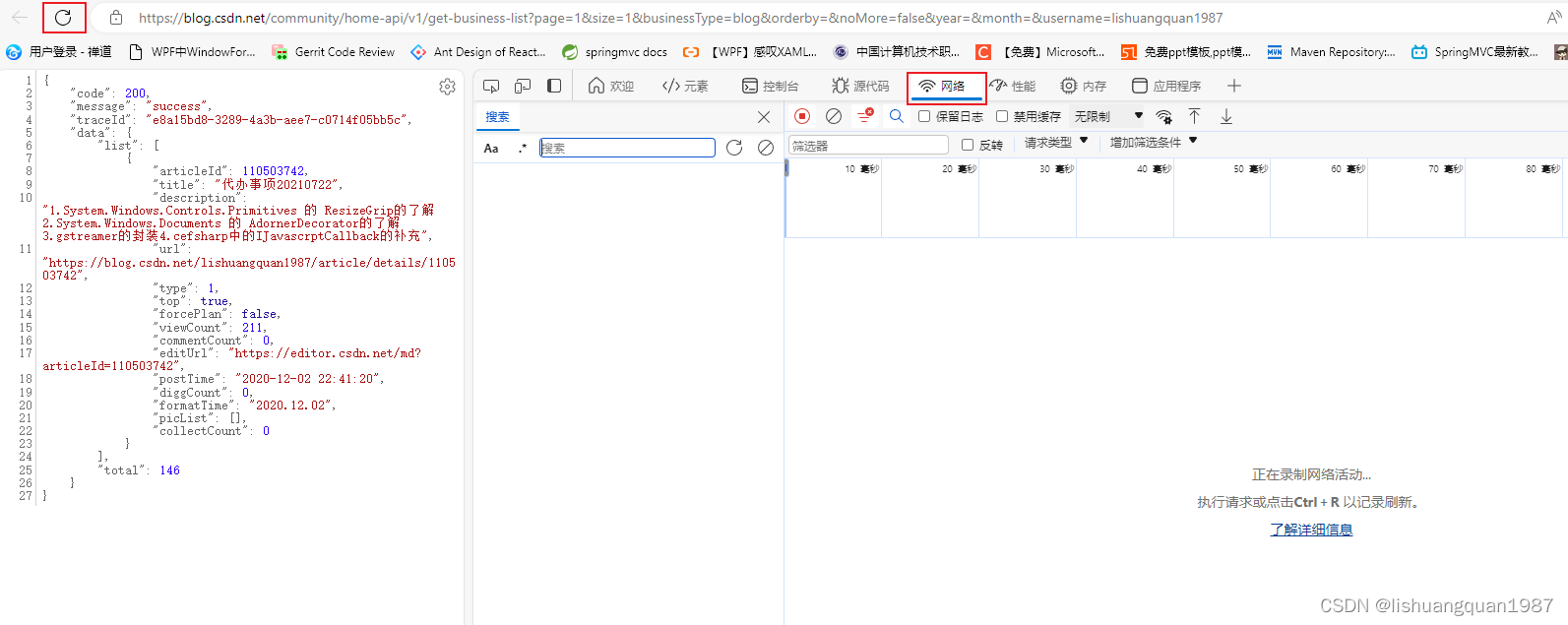The width and height of the screenshot is (1568, 625).
Task: Enable the 禁用缓存 checkbox
Action: tap(1002, 116)
